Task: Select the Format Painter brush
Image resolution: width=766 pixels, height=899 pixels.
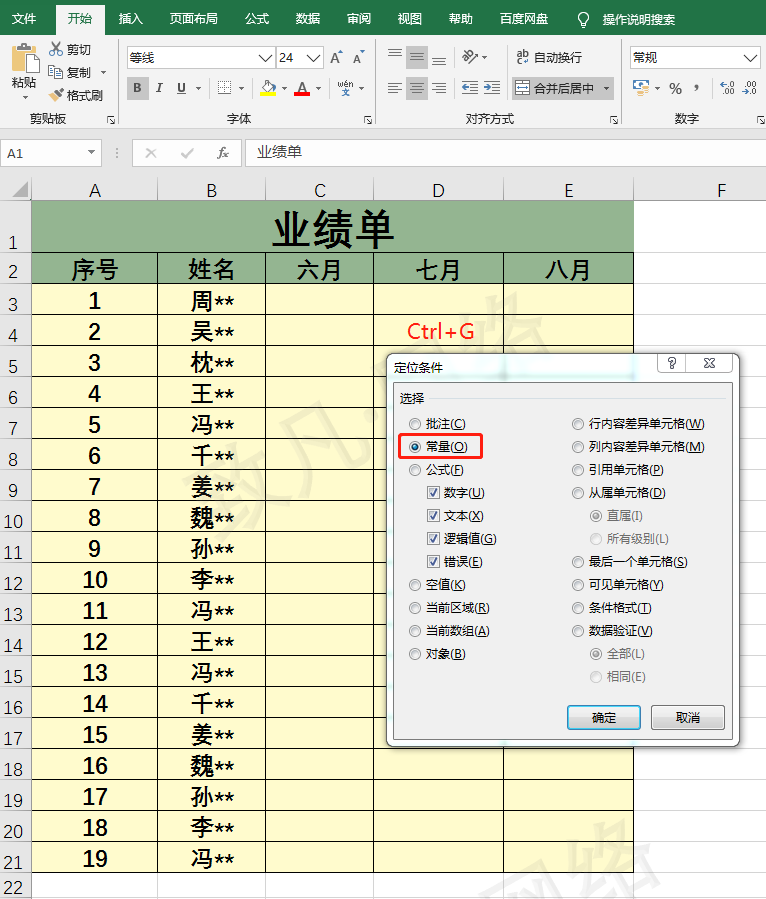Action: pos(56,95)
